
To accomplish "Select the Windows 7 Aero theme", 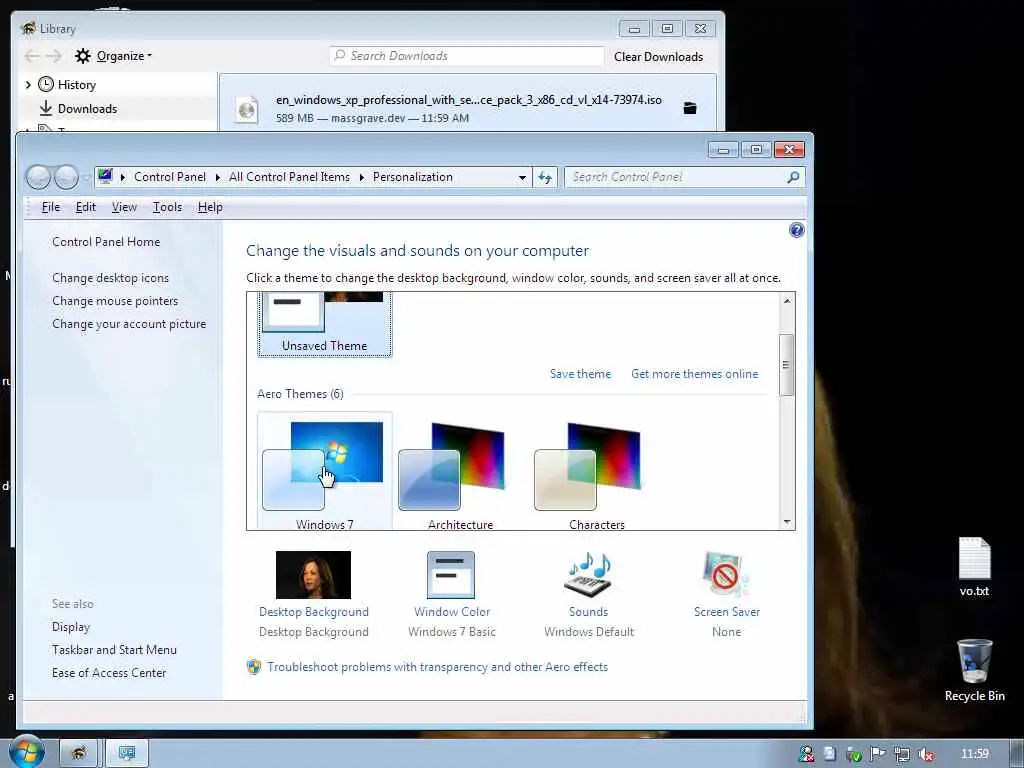I will click(325, 472).
